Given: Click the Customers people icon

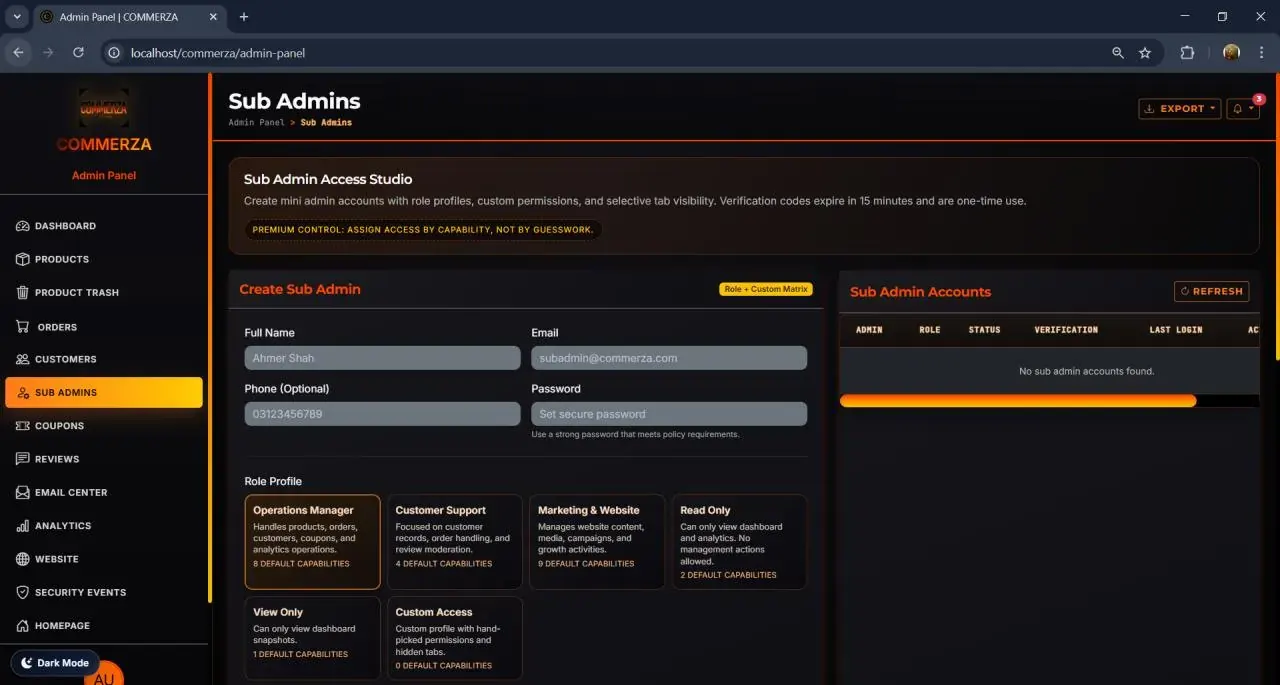Looking at the screenshot, I should click(23, 359).
